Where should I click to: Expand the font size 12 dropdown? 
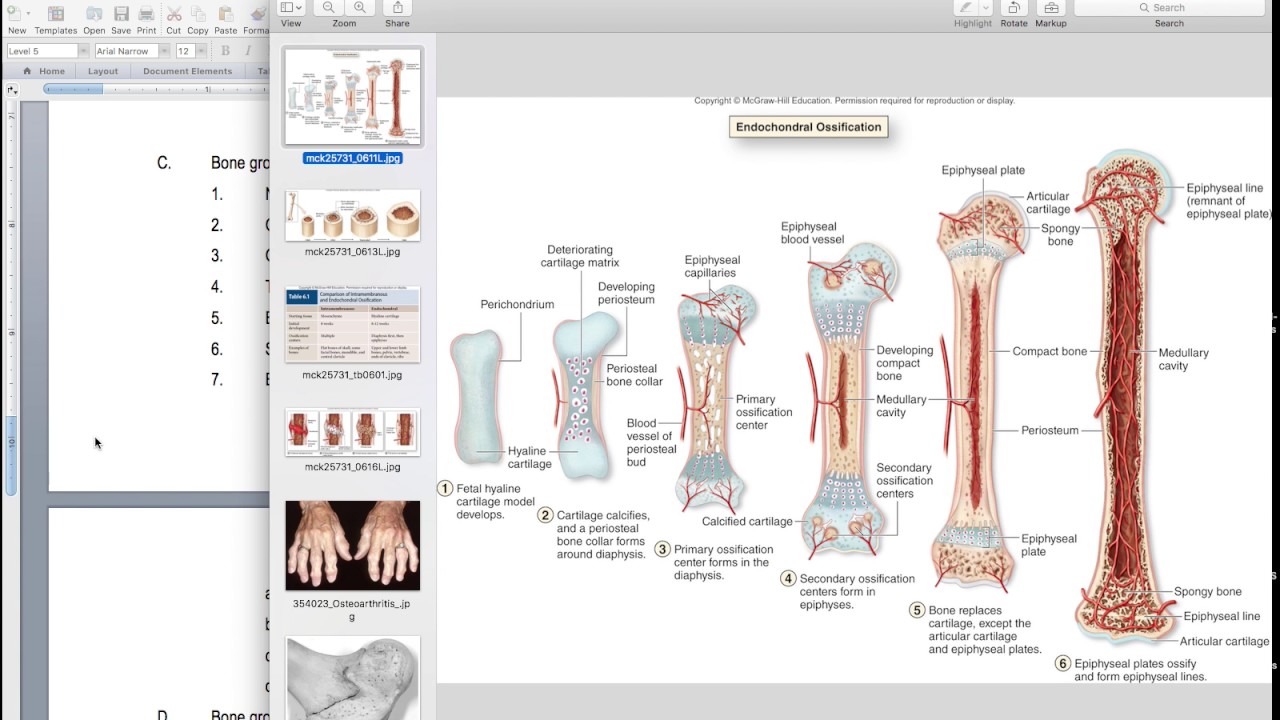(201, 51)
